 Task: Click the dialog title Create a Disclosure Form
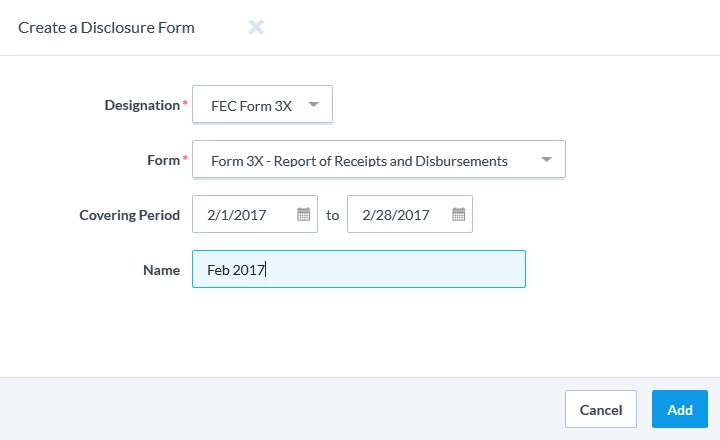[106, 28]
